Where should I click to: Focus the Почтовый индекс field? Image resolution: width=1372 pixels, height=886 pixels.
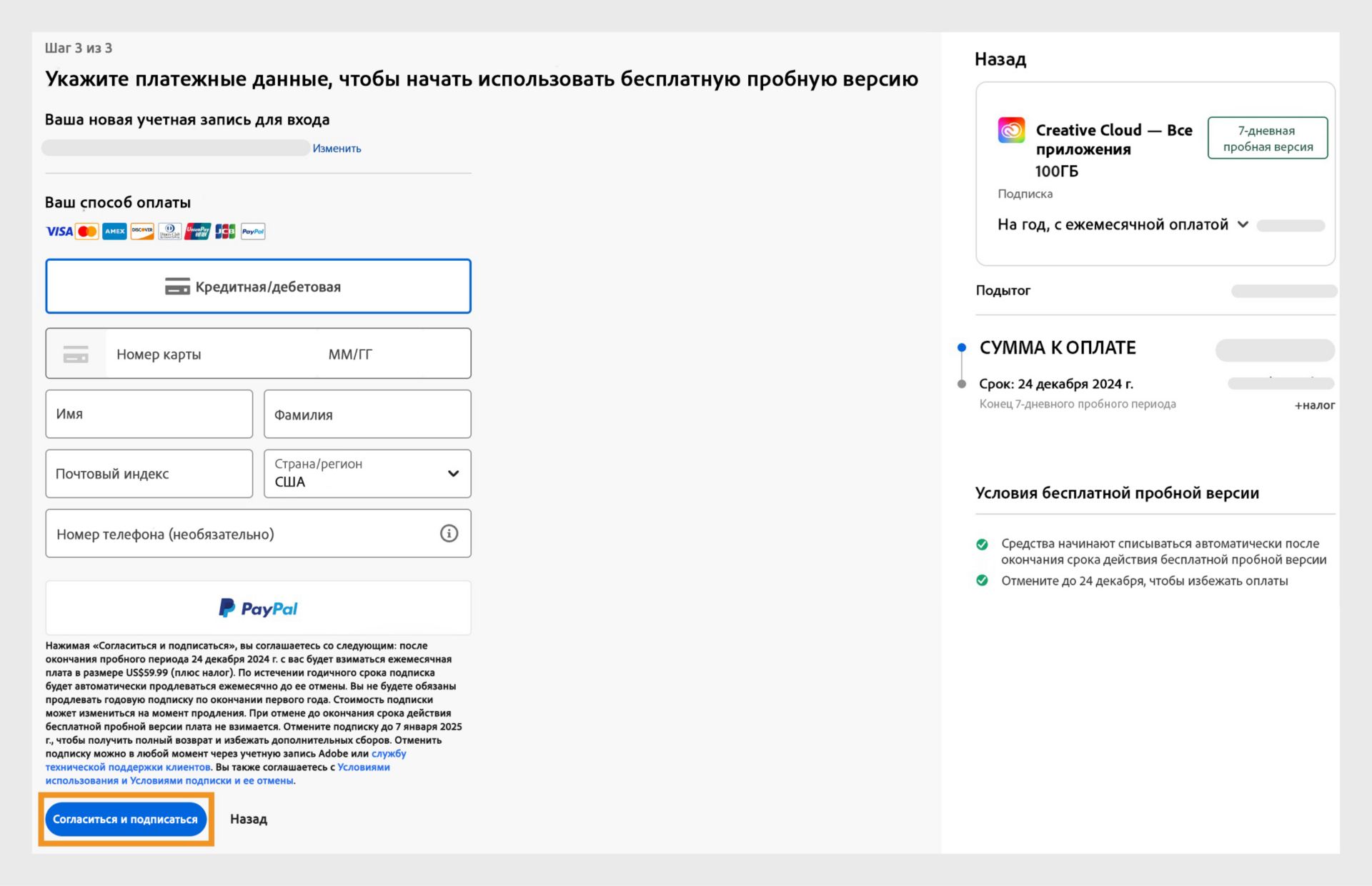pyautogui.click(x=149, y=474)
